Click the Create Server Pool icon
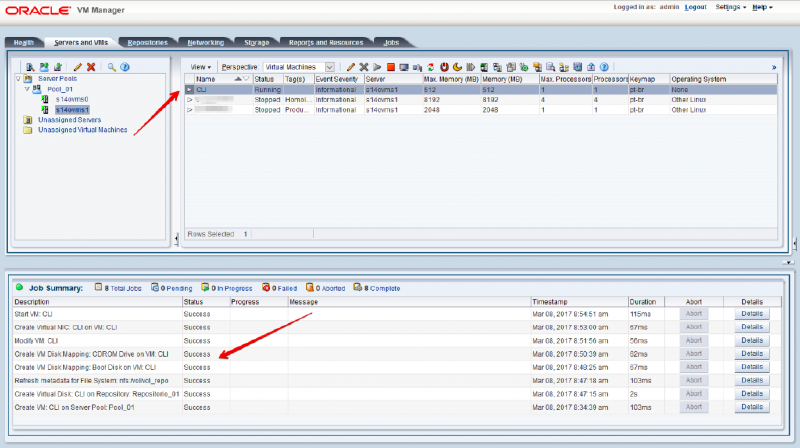The image size is (800, 448). [x=43, y=66]
